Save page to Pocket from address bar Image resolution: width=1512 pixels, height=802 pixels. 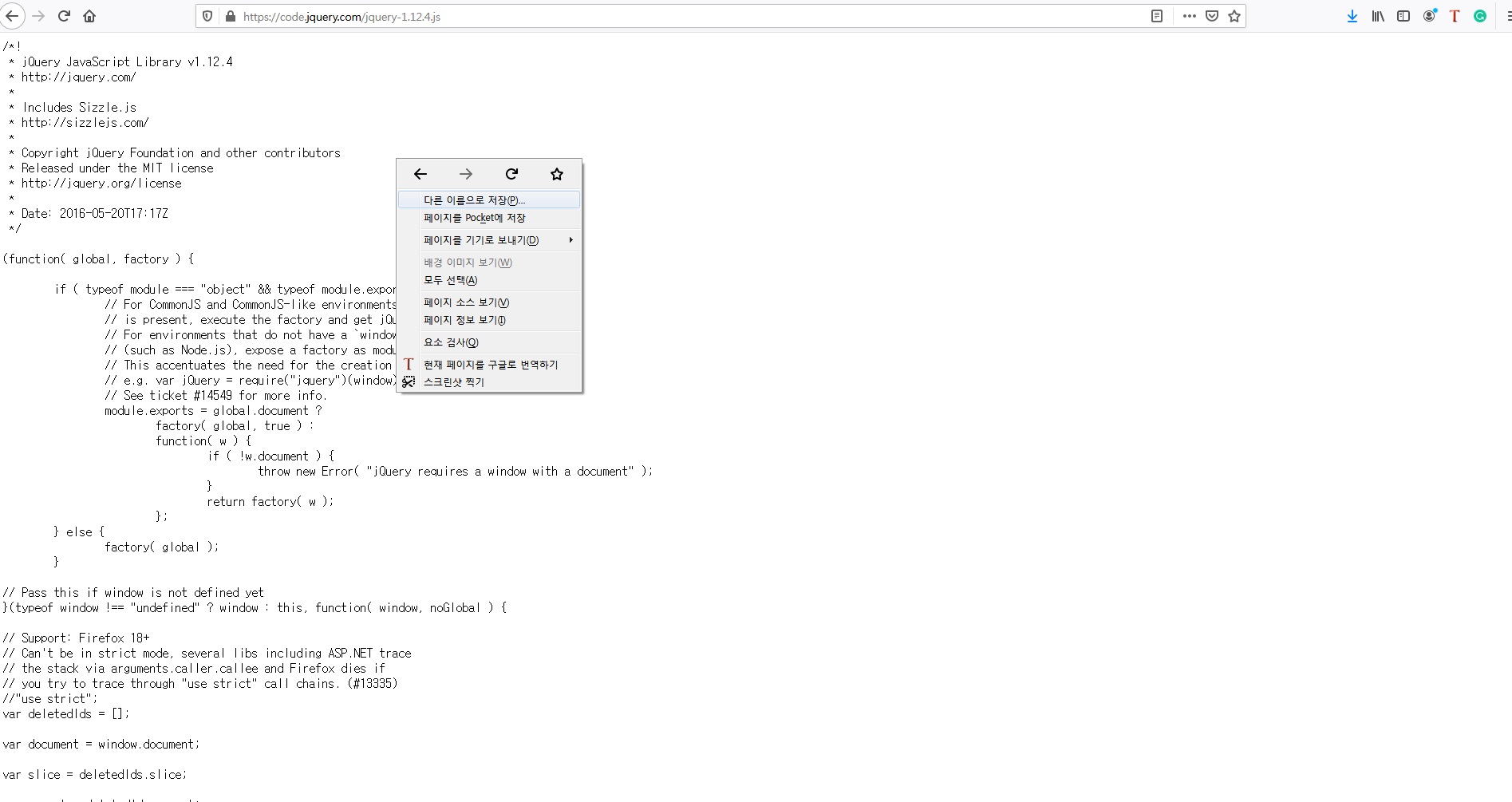click(x=1212, y=16)
